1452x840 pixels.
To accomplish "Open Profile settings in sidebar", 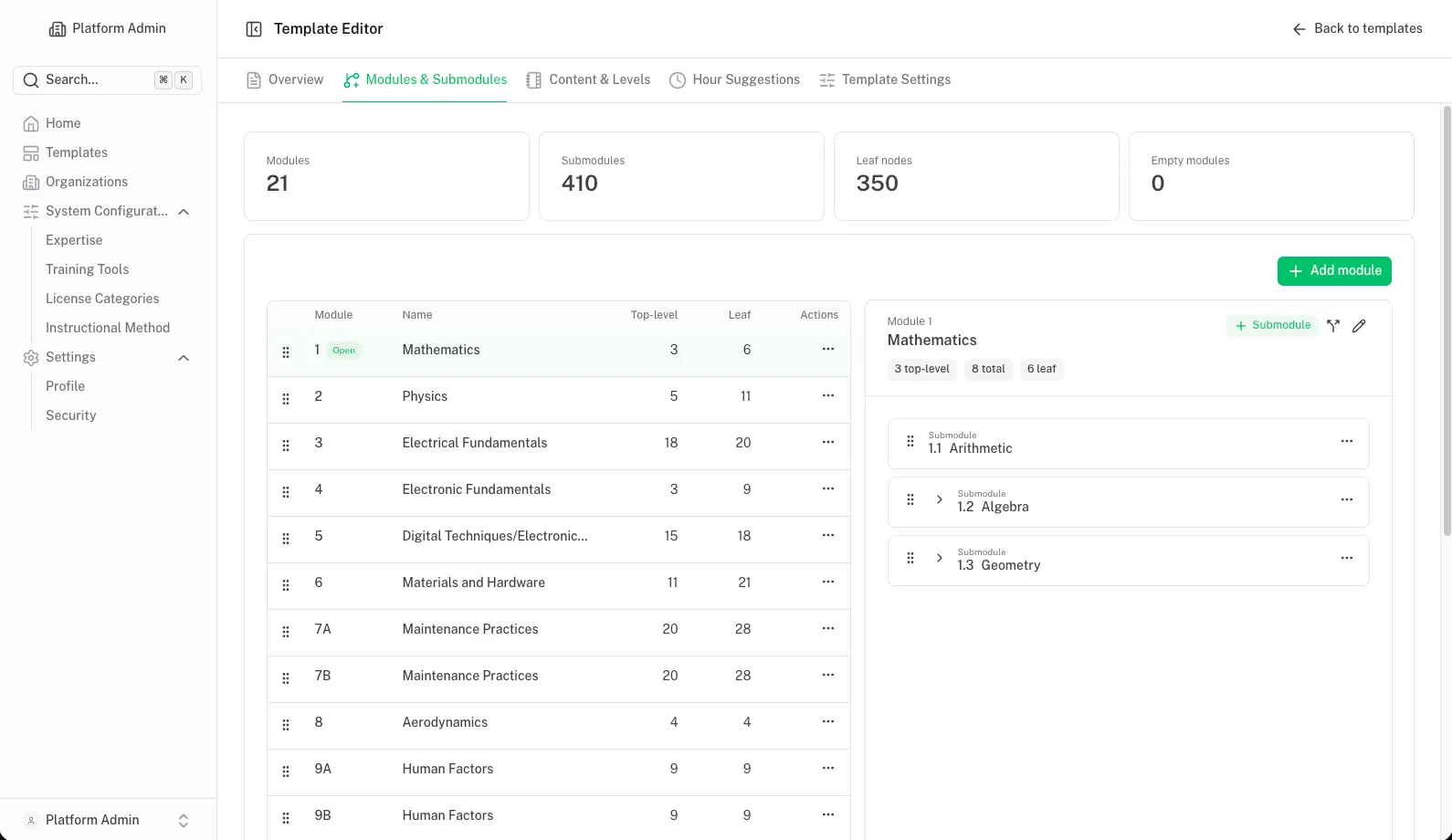I will pyautogui.click(x=65, y=386).
